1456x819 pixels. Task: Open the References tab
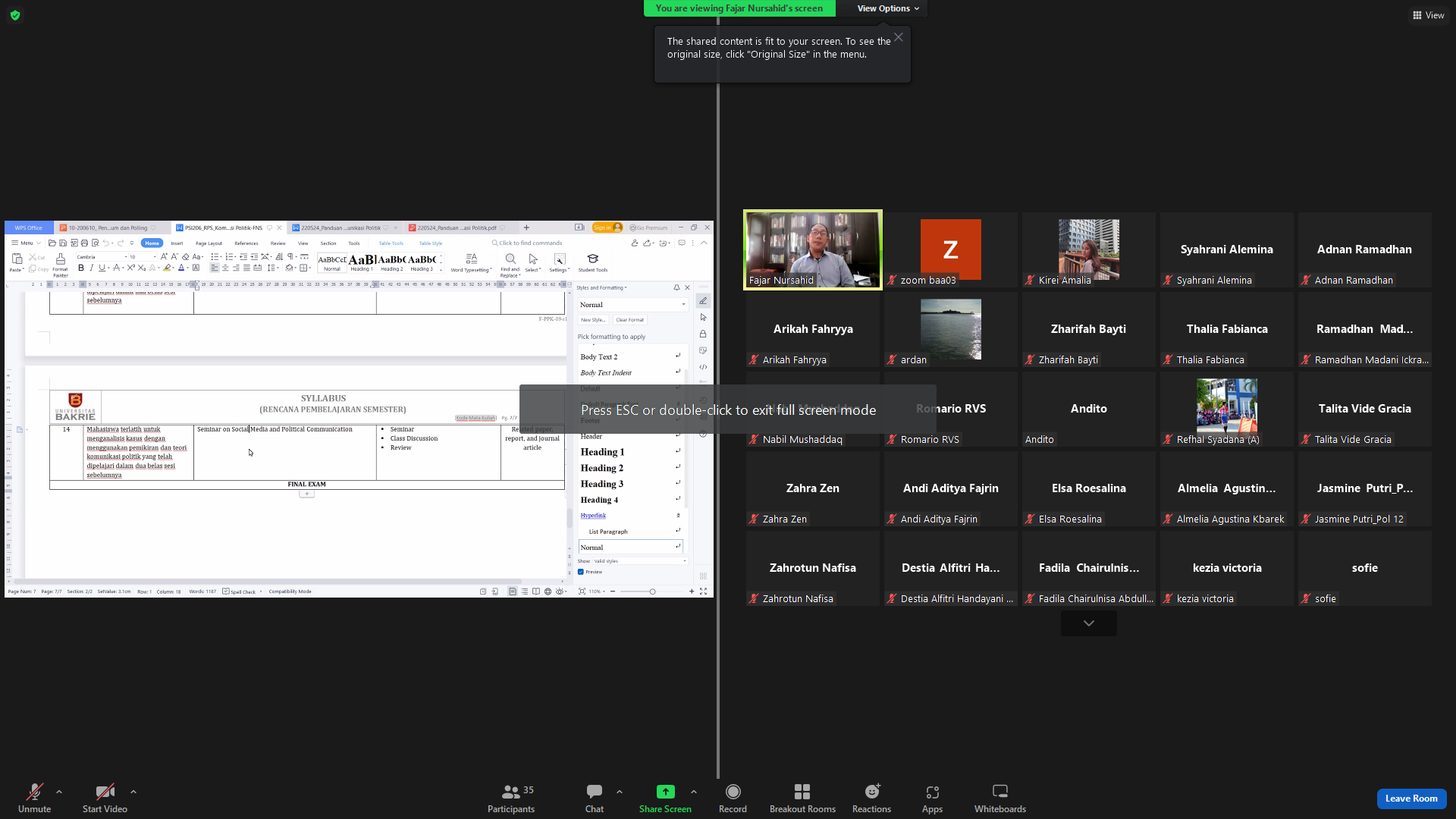tap(246, 243)
